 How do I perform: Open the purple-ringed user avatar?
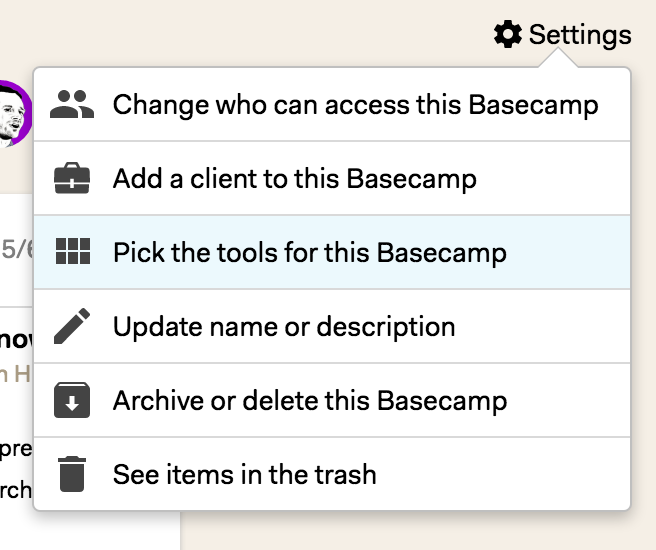click(15, 113)
